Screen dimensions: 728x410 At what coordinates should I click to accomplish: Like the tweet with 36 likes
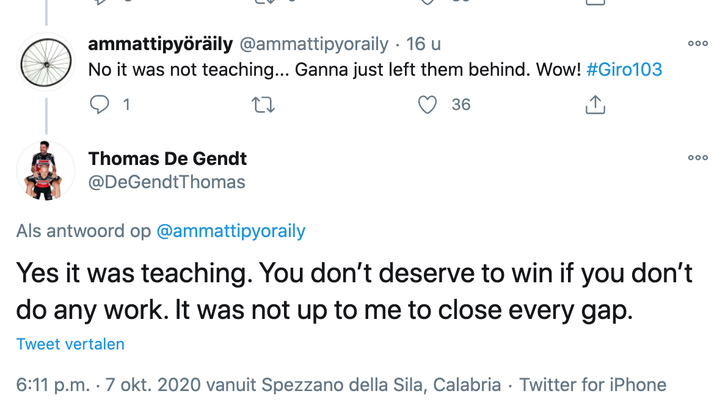428,104
